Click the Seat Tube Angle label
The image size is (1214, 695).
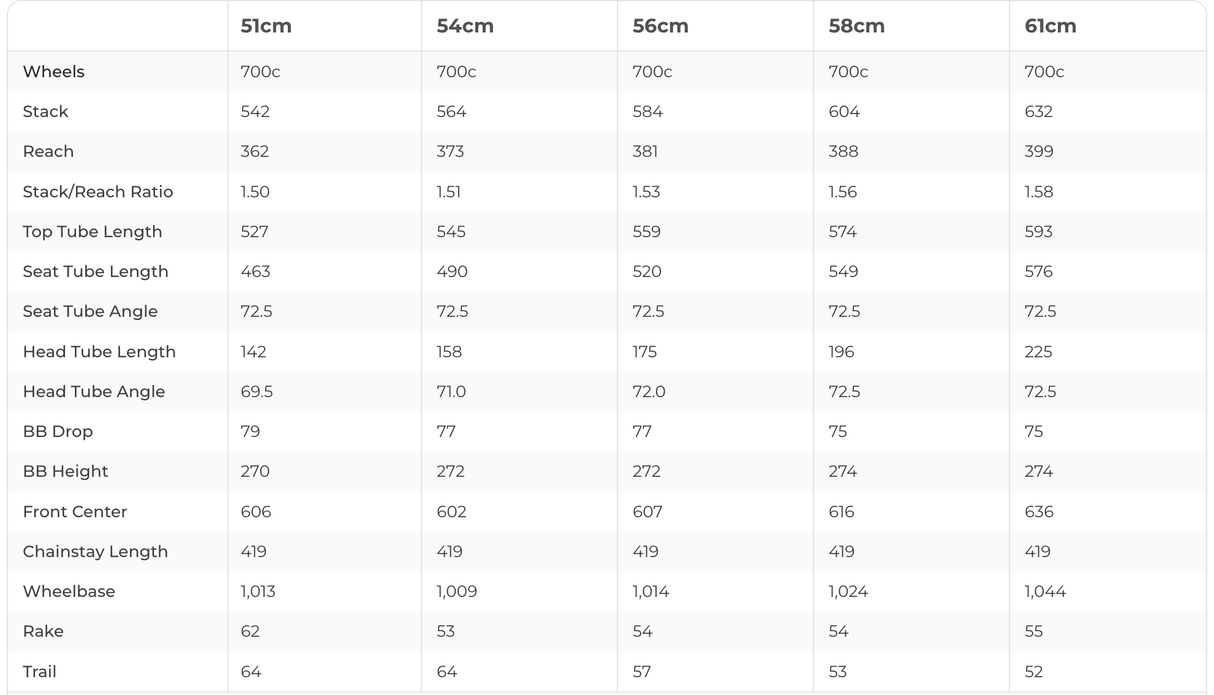90,312
